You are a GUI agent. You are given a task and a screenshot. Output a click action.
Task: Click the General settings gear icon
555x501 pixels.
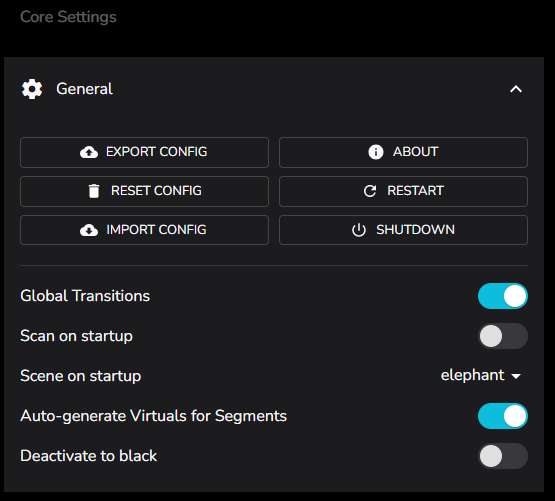click(32, 89)
